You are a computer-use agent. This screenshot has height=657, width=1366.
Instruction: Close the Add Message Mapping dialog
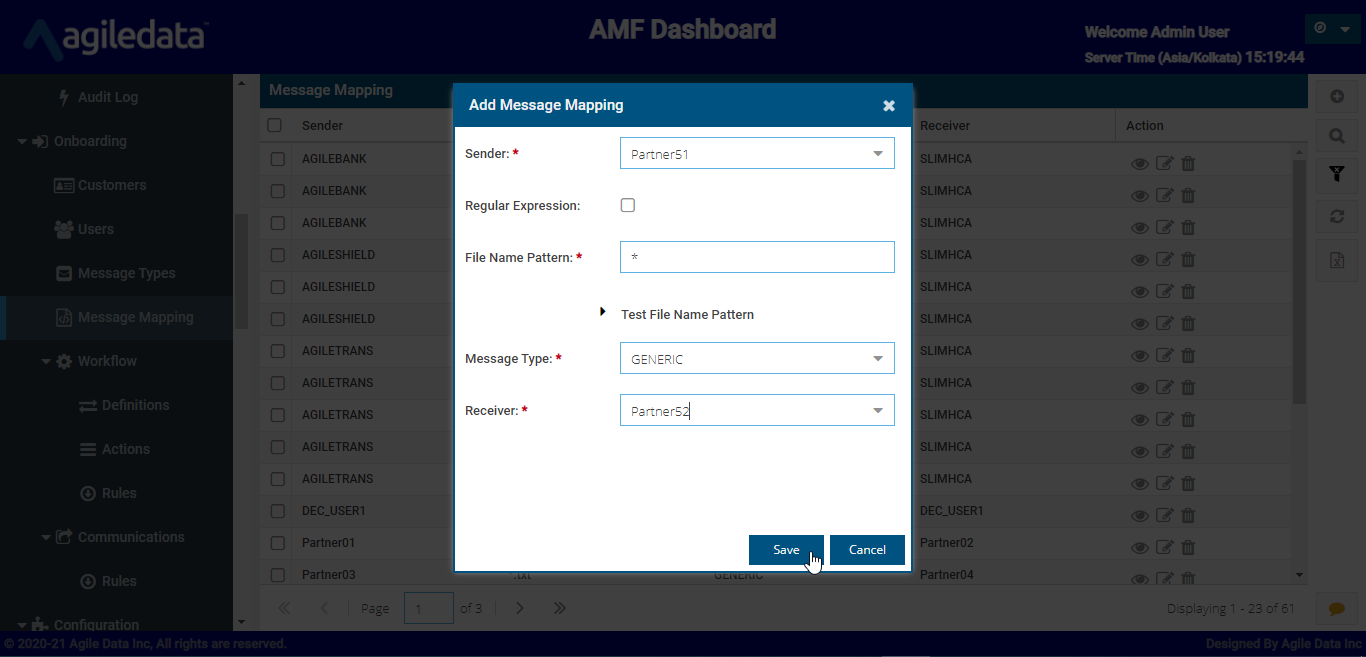(x=888, y=106)
